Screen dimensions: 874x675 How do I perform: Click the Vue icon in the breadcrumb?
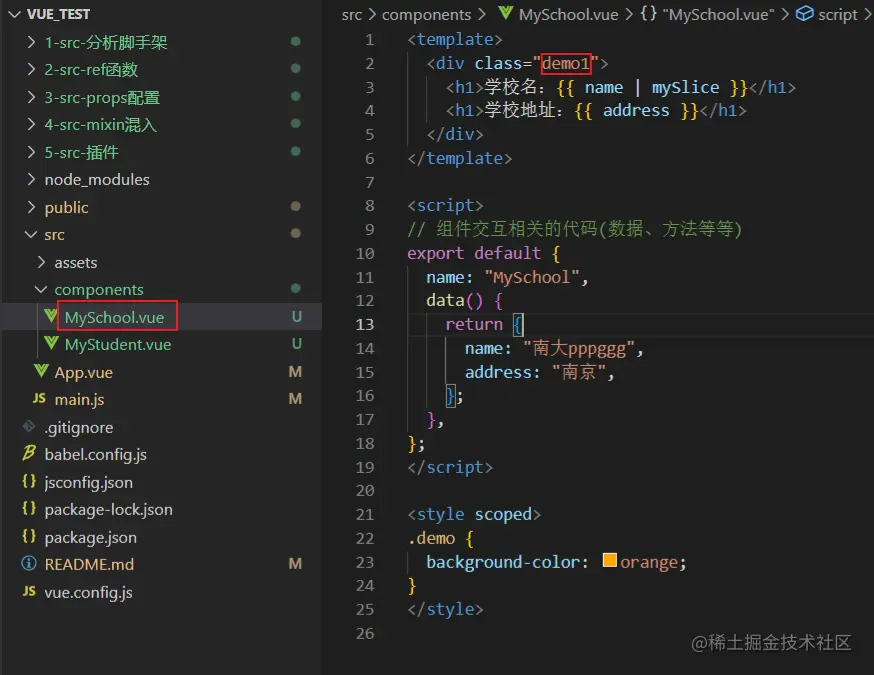tap(506, 13)
